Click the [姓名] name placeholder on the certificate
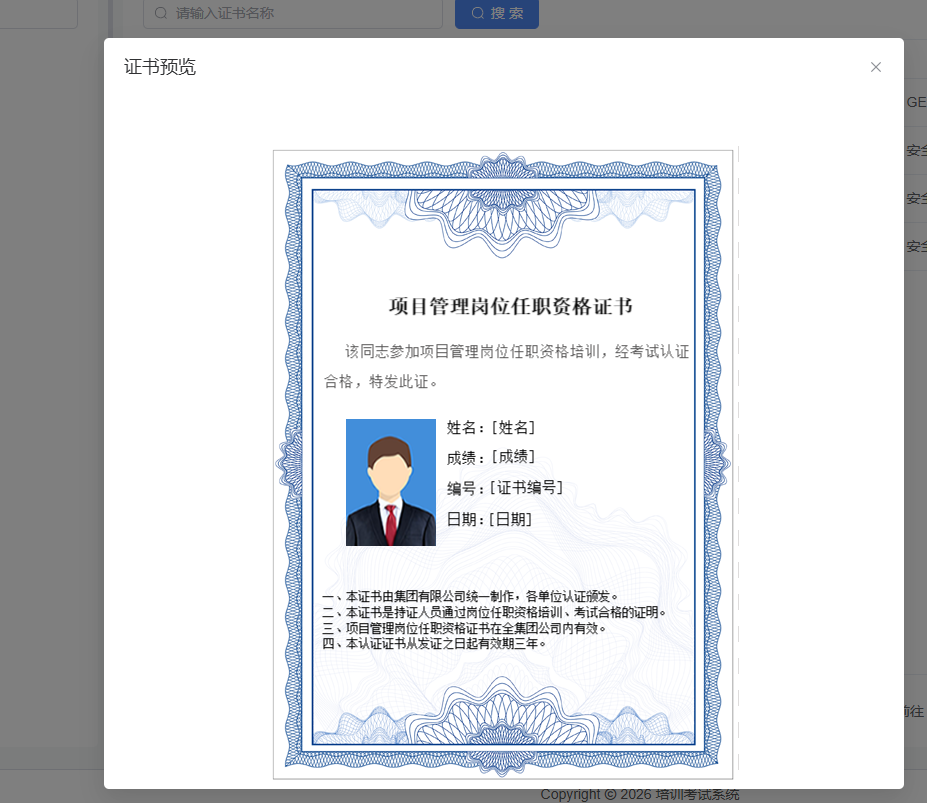Image resolution: width=927 pixels, height=803 pixels. point(515,426)
